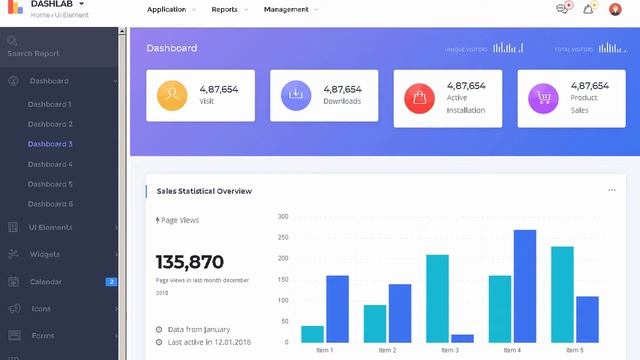Open the Calendar sidebar item
Screen dimensions: 640x360
tap(45, 282)
